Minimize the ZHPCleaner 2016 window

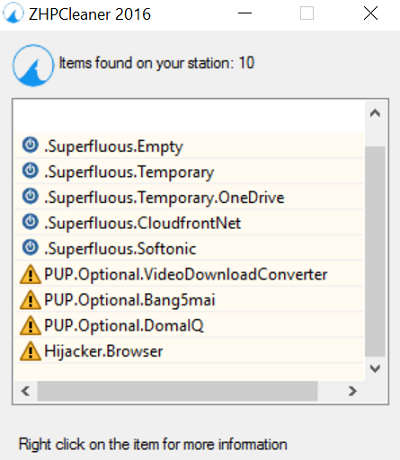point(245,14)
